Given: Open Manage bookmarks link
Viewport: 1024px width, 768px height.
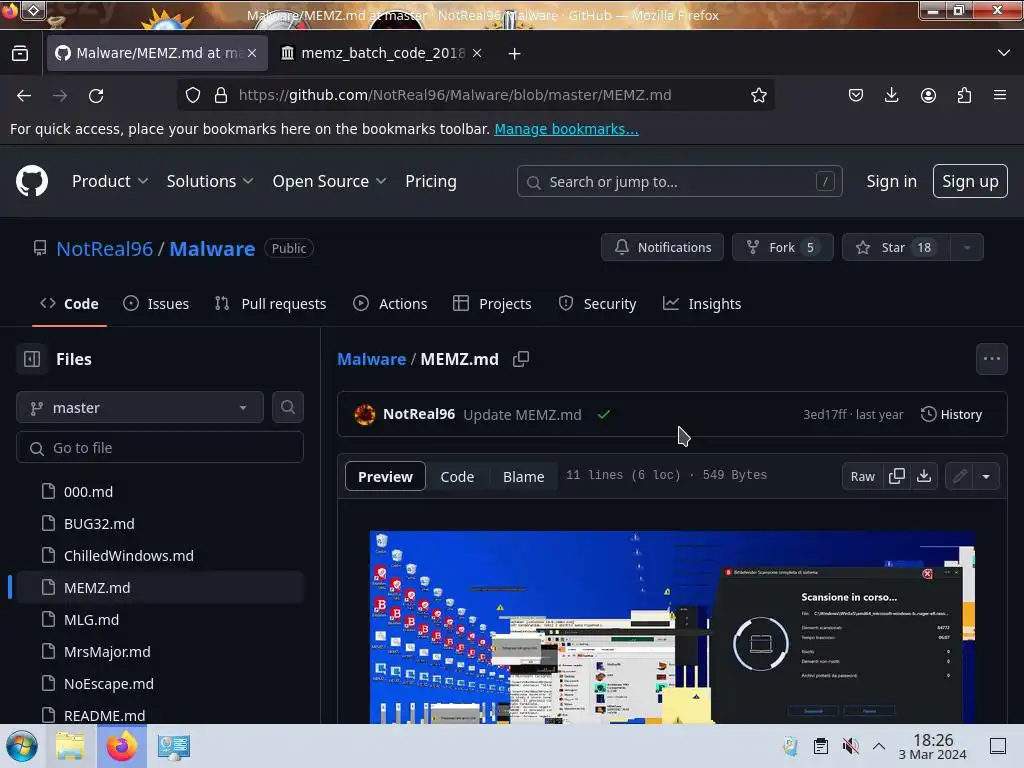Looking at the screenshot, I should [566, 129].
